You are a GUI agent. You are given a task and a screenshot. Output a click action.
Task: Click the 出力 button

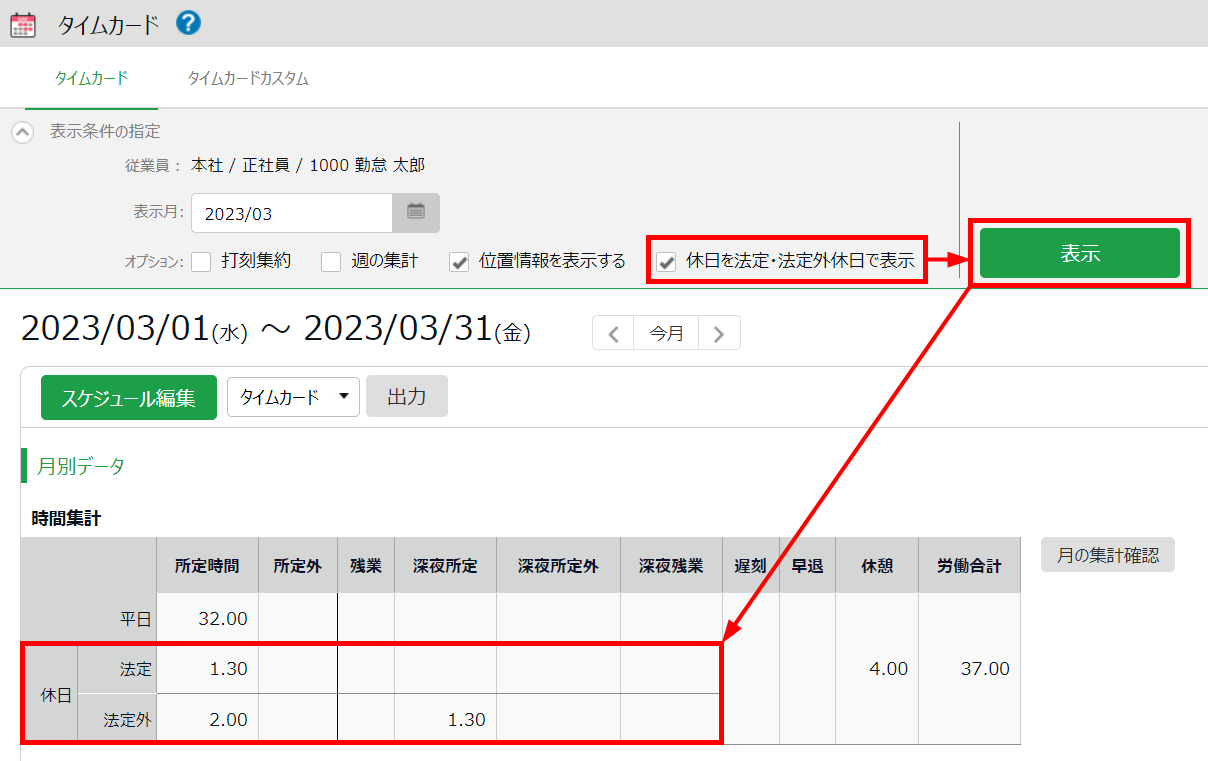(x=407, y=397)
